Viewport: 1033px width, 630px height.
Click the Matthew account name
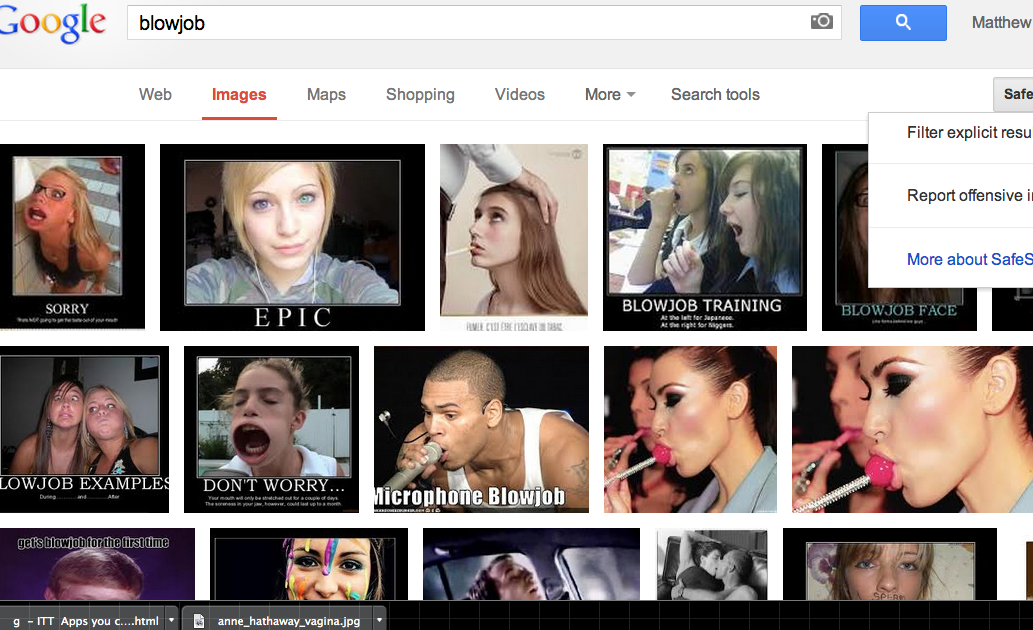pos(1001,23)
